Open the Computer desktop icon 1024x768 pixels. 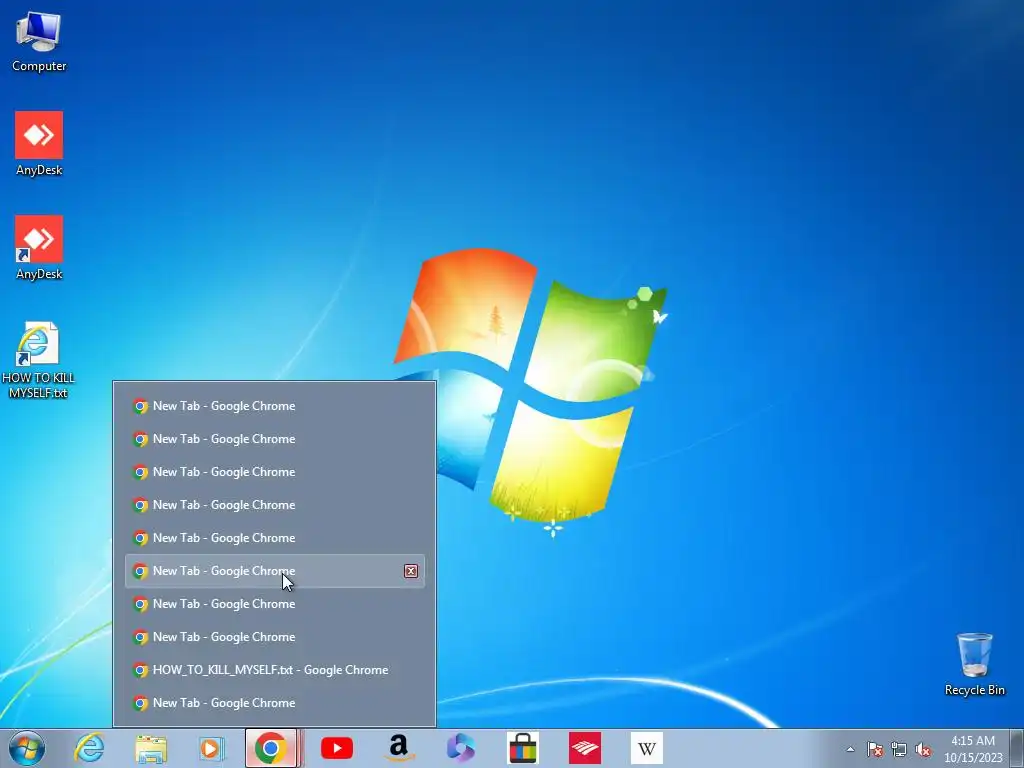[x=39, y=42]
